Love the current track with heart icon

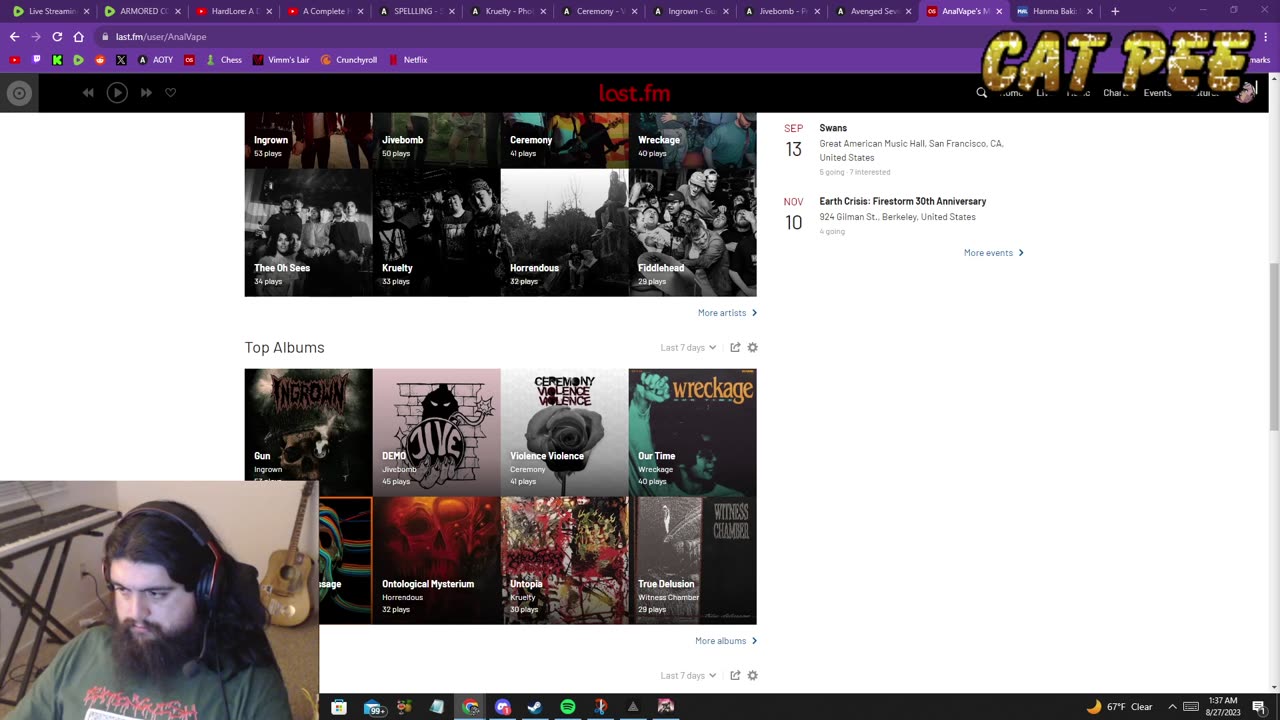[x=171, y=93]
